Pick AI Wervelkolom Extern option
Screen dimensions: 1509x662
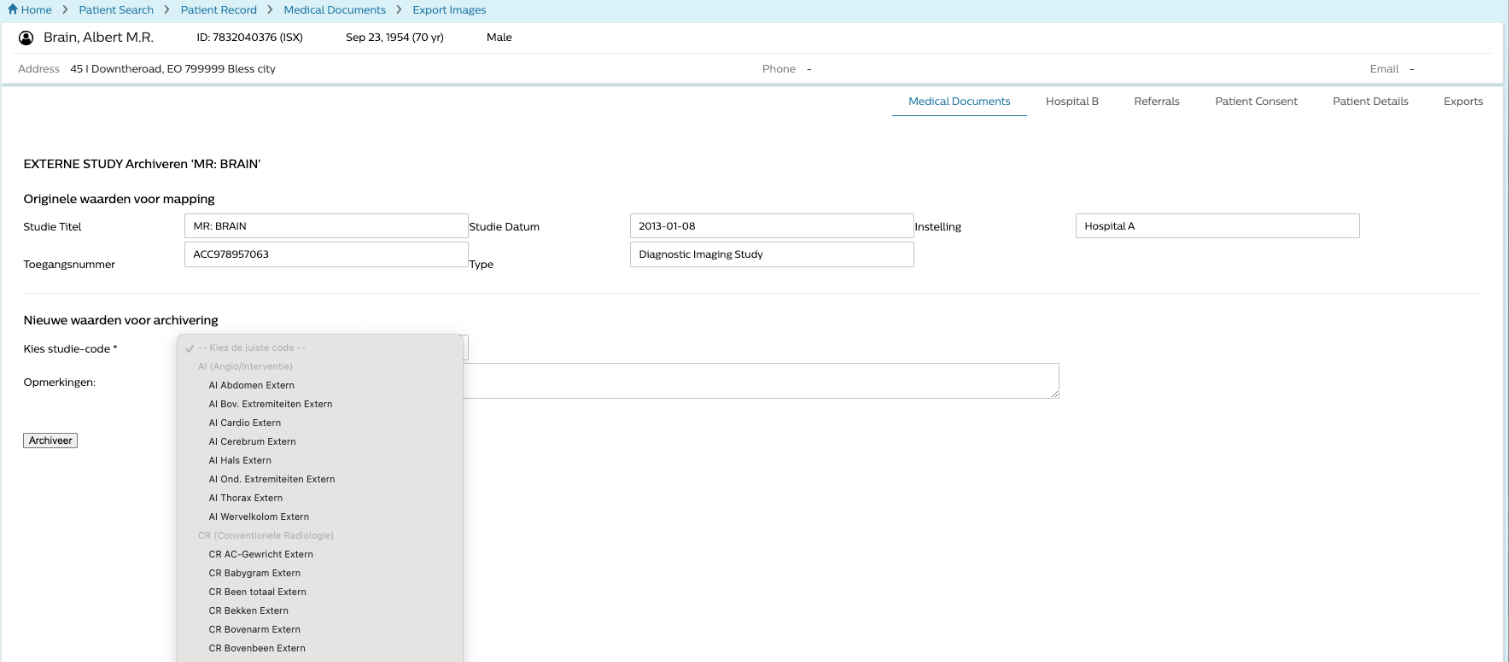click(320, 517)
